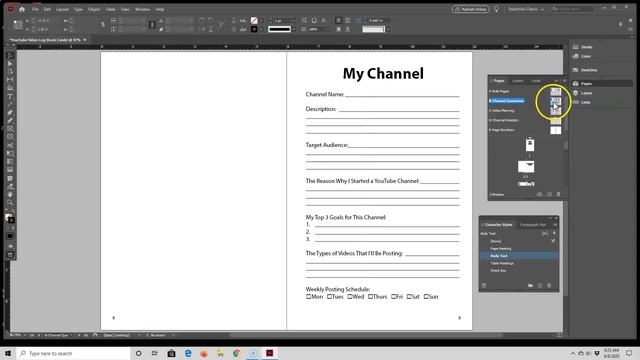Open the zoom level dropdown in status bar
This screenshot has height=360, width=640.
click(25, 335)
